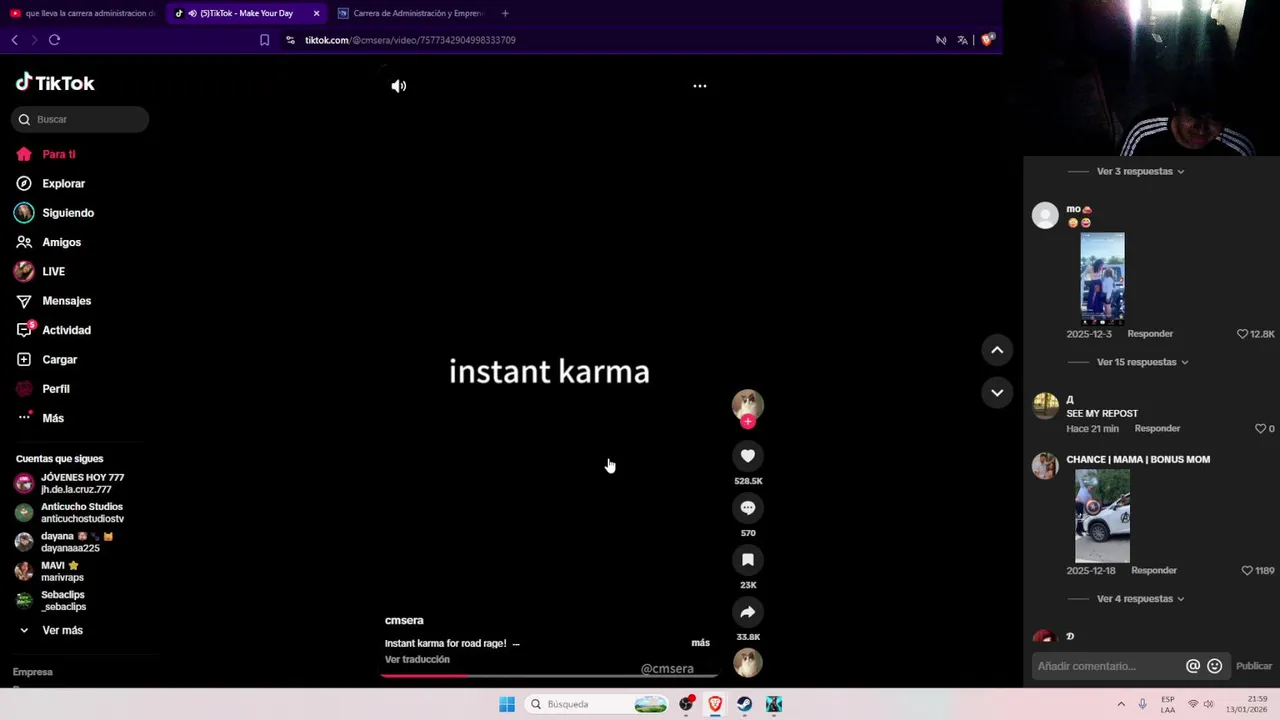Image resolution: width=1280 pixels, height=720 pixels.
Task: Reply to CHANCE MAMA BONUS MOM comment
Action: pos(1154,571)
